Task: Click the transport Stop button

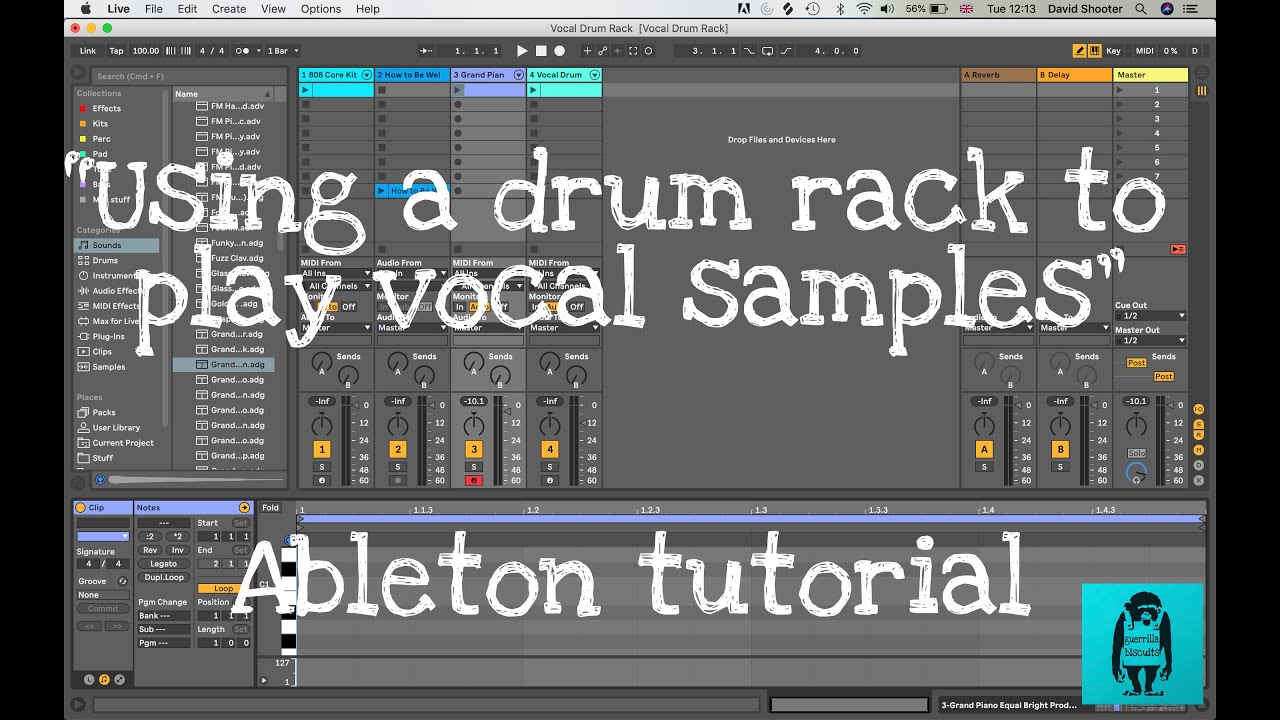Action: pos(541,51)
